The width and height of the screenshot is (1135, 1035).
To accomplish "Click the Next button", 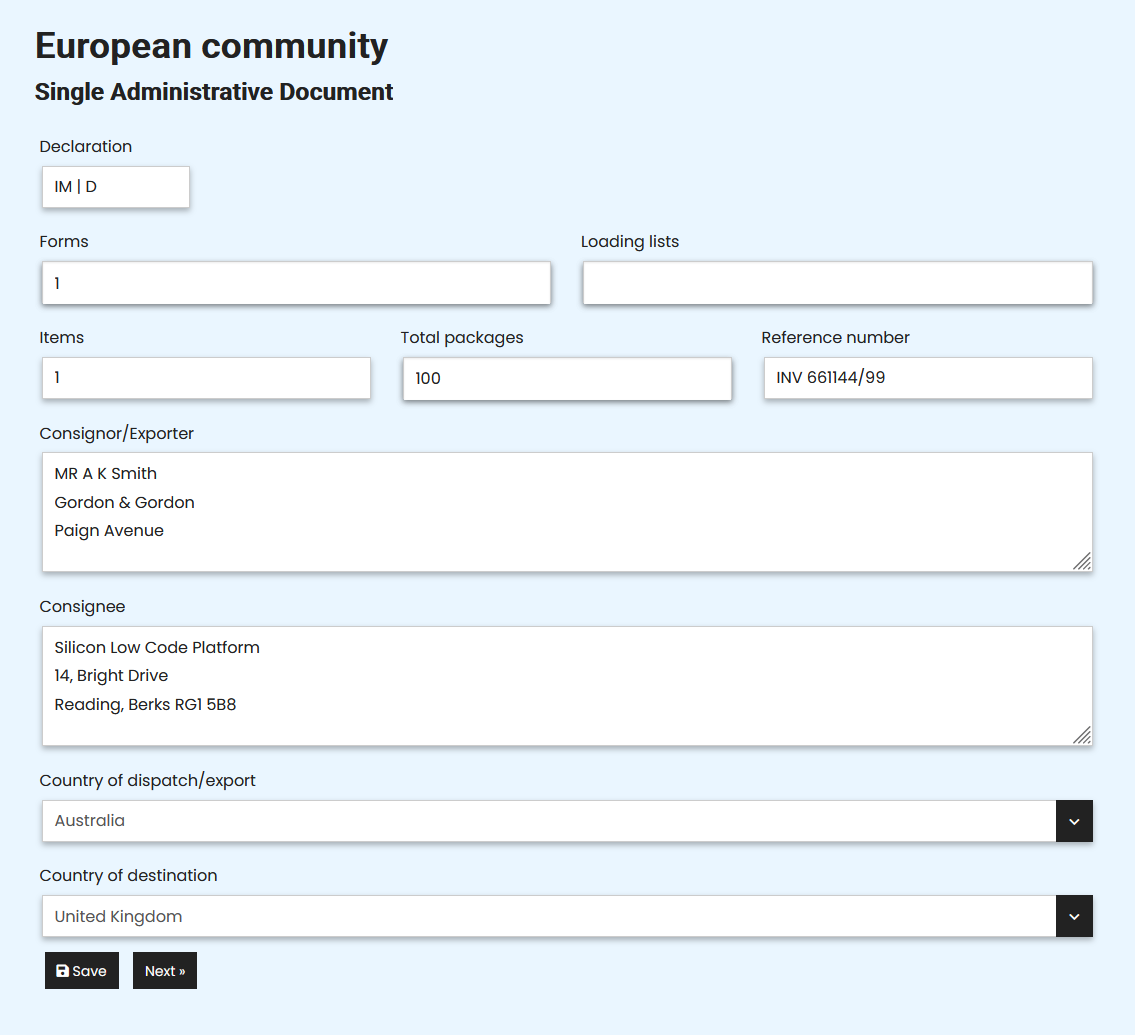I will point(164,970).
